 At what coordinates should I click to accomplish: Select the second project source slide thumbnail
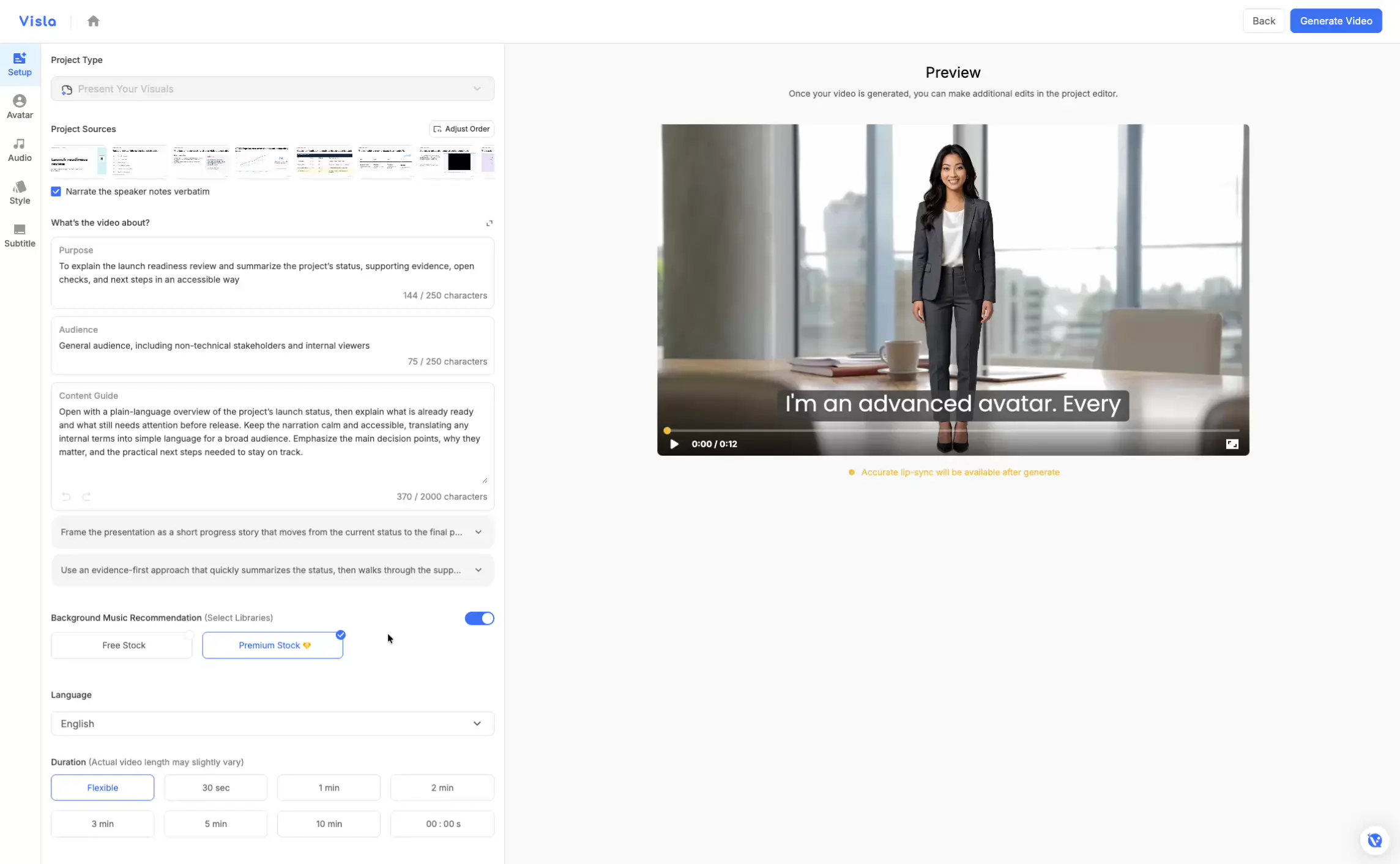pos(140,162)
